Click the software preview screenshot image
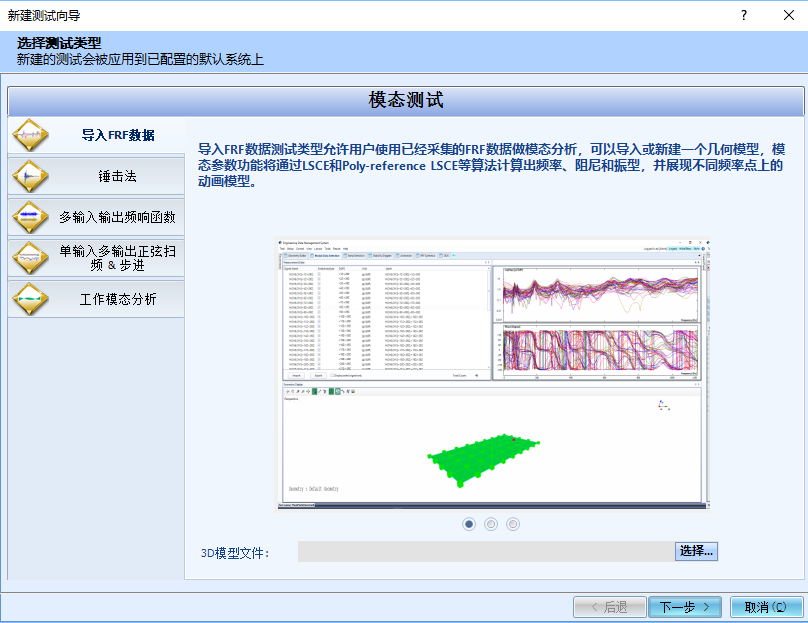This screenshot has width=808, height=623. (x=492, y=373)
